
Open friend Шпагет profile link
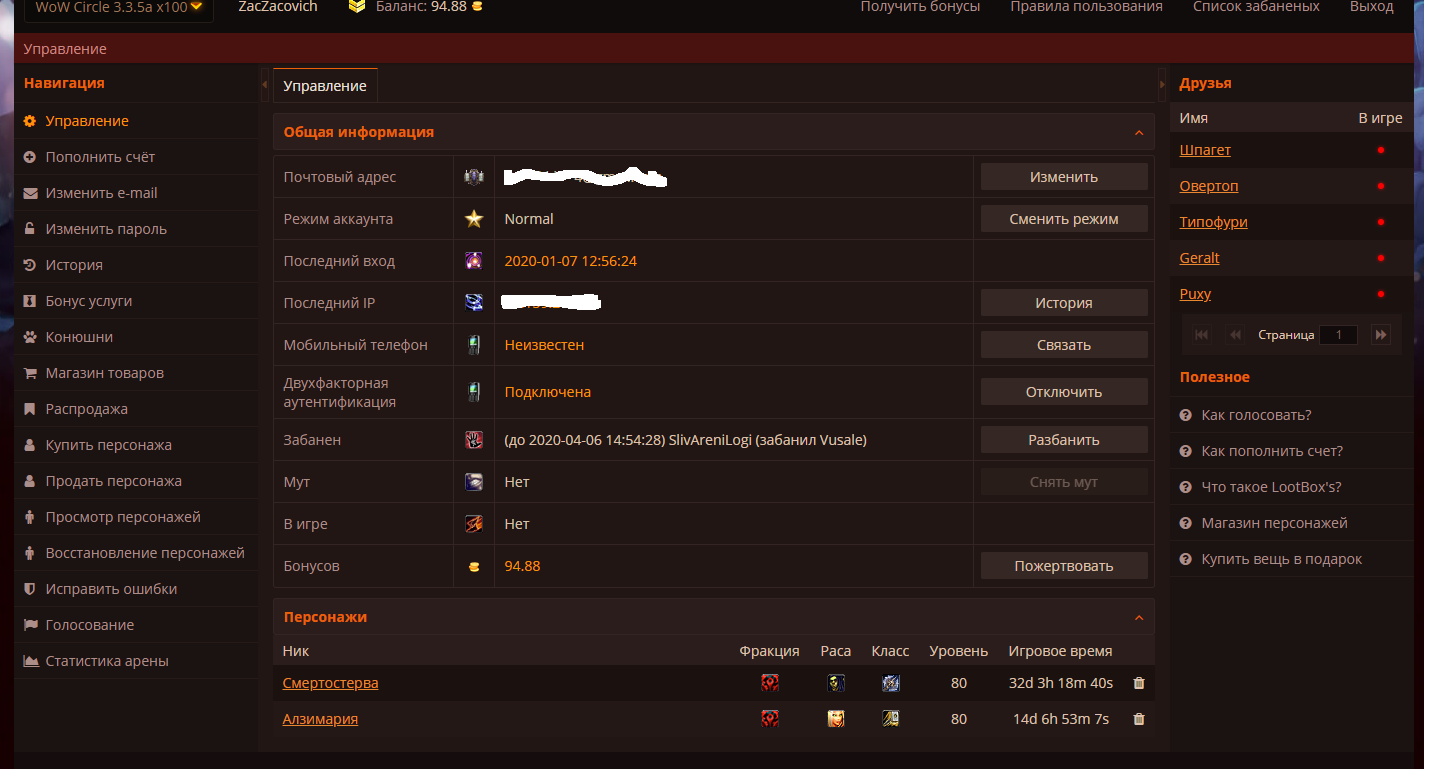[1205, 150]
